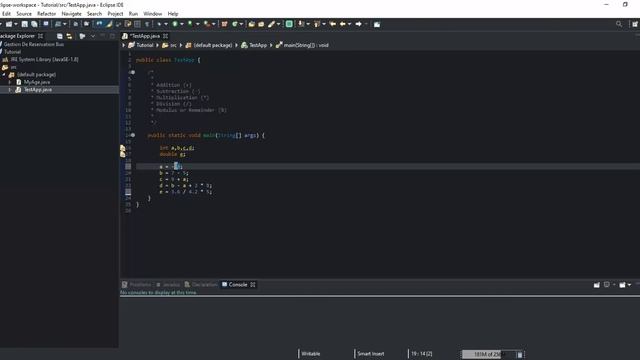Click the Pin Editor icon after Forward arrow
The width and height of the screenshot is (640, 360).
[377, 24]
